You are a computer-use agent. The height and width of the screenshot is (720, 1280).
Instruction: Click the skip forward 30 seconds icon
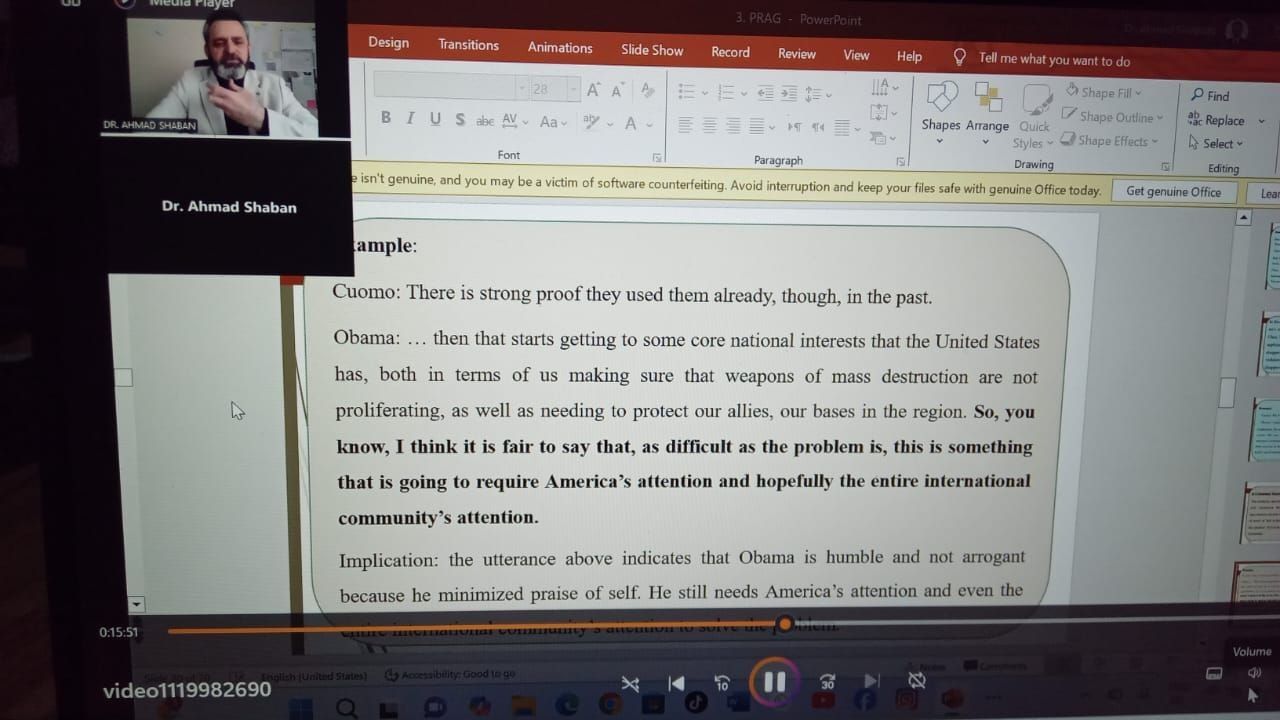pos(827,682)
